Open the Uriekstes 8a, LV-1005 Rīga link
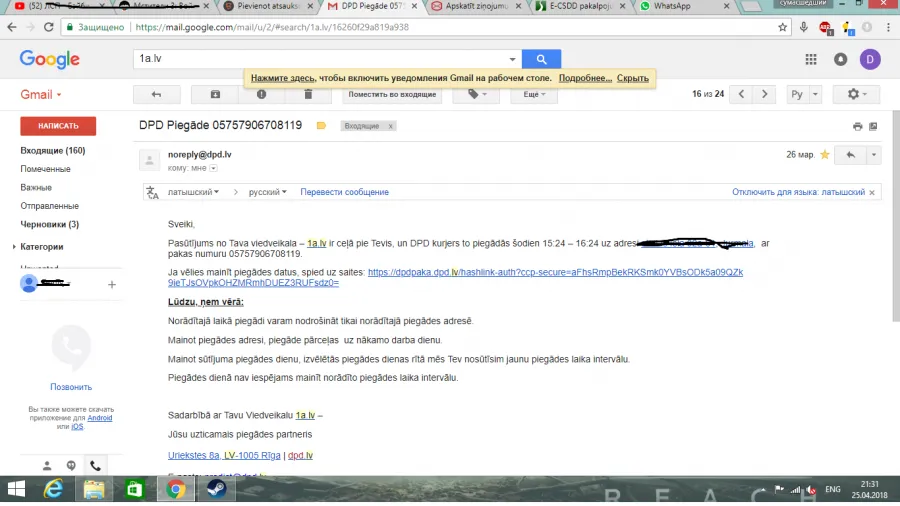 224,456
